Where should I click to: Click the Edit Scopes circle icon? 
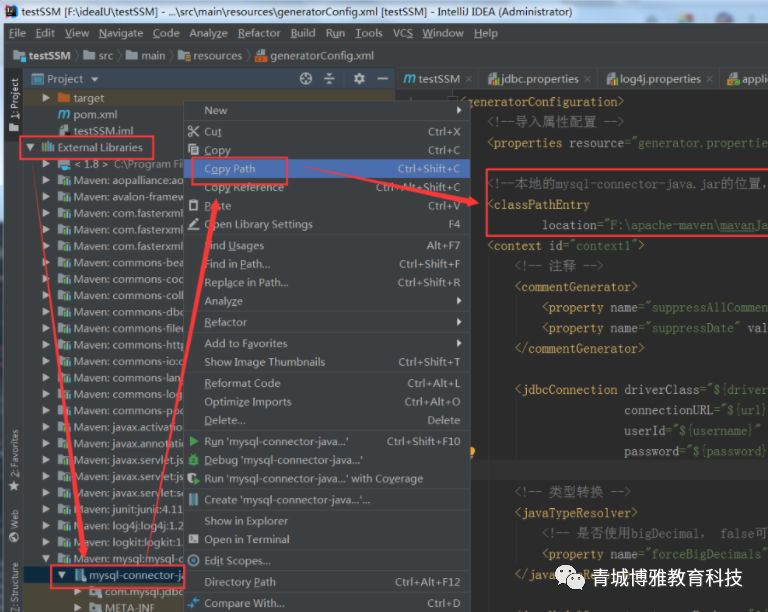193,560
